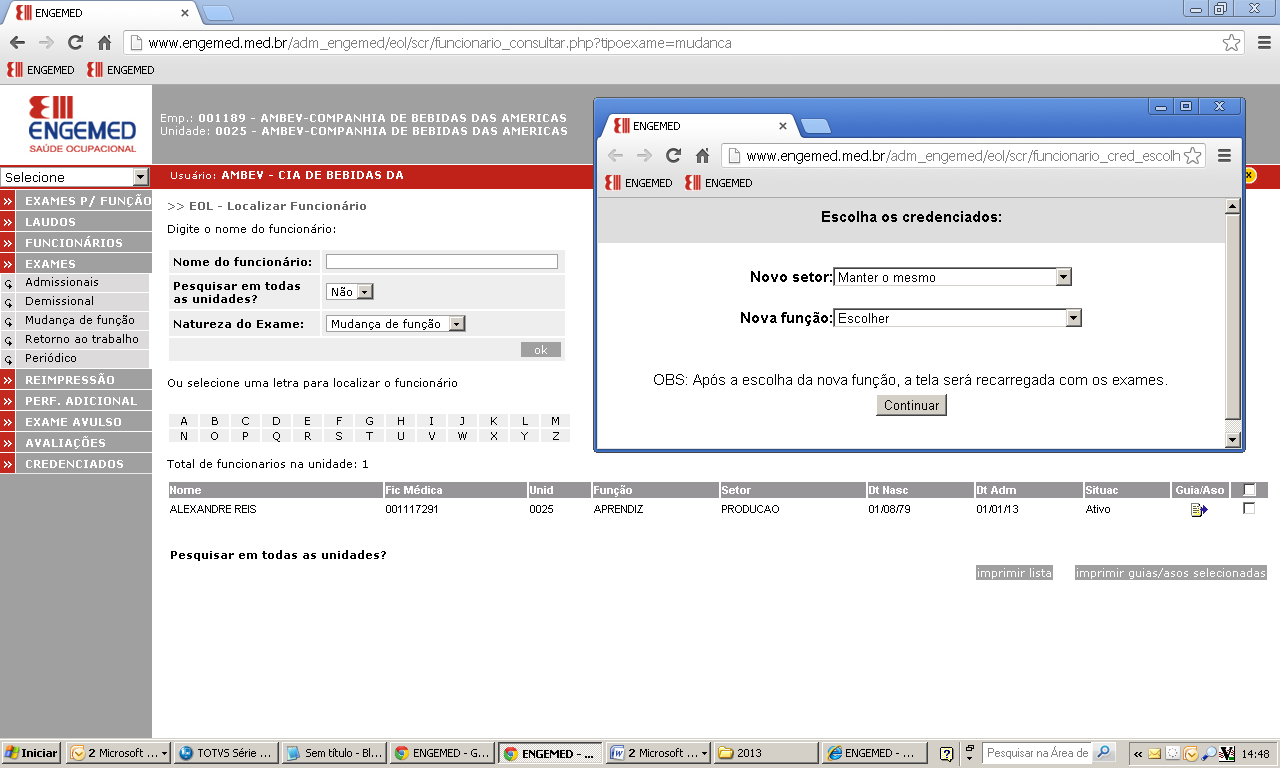
Task: Click the popup scrollbar up arrow
Action: point(1232,206)
